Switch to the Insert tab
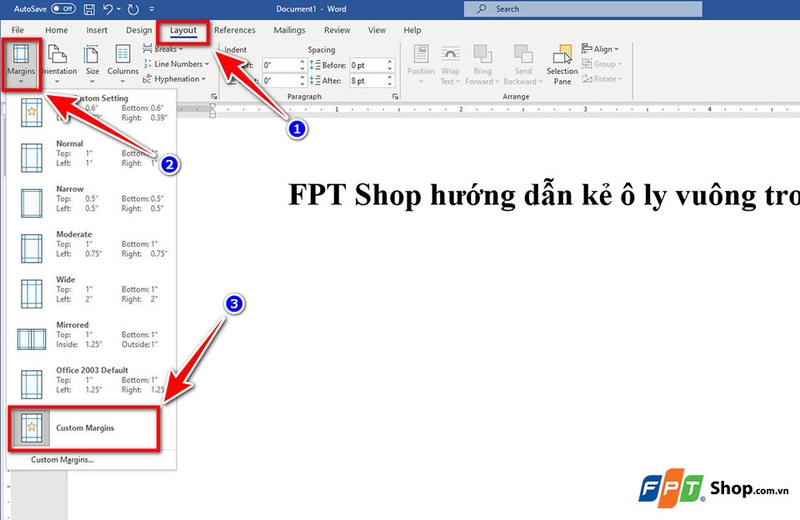This screenshot has width=800, height=520. pyautogui.click(x=96, y=30)
